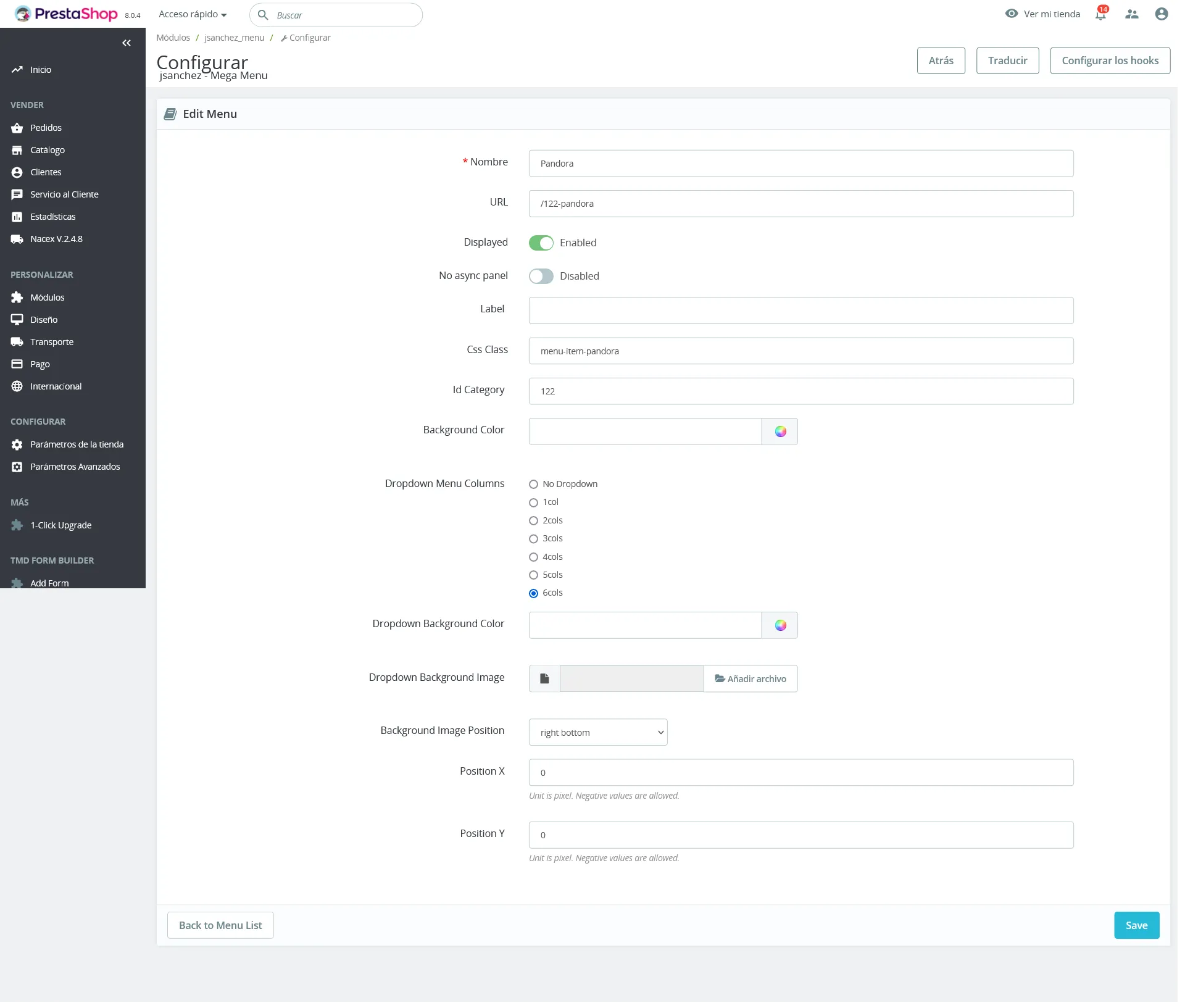Click the file icon in Dropdown Background Image
This screenshot has height=1008, width=1185.
544,678
